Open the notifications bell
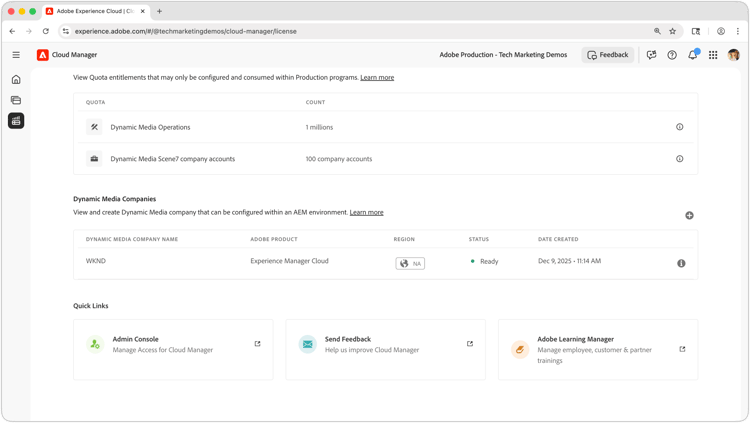Screen dimensions: 750x423 (x=693, y=55)
